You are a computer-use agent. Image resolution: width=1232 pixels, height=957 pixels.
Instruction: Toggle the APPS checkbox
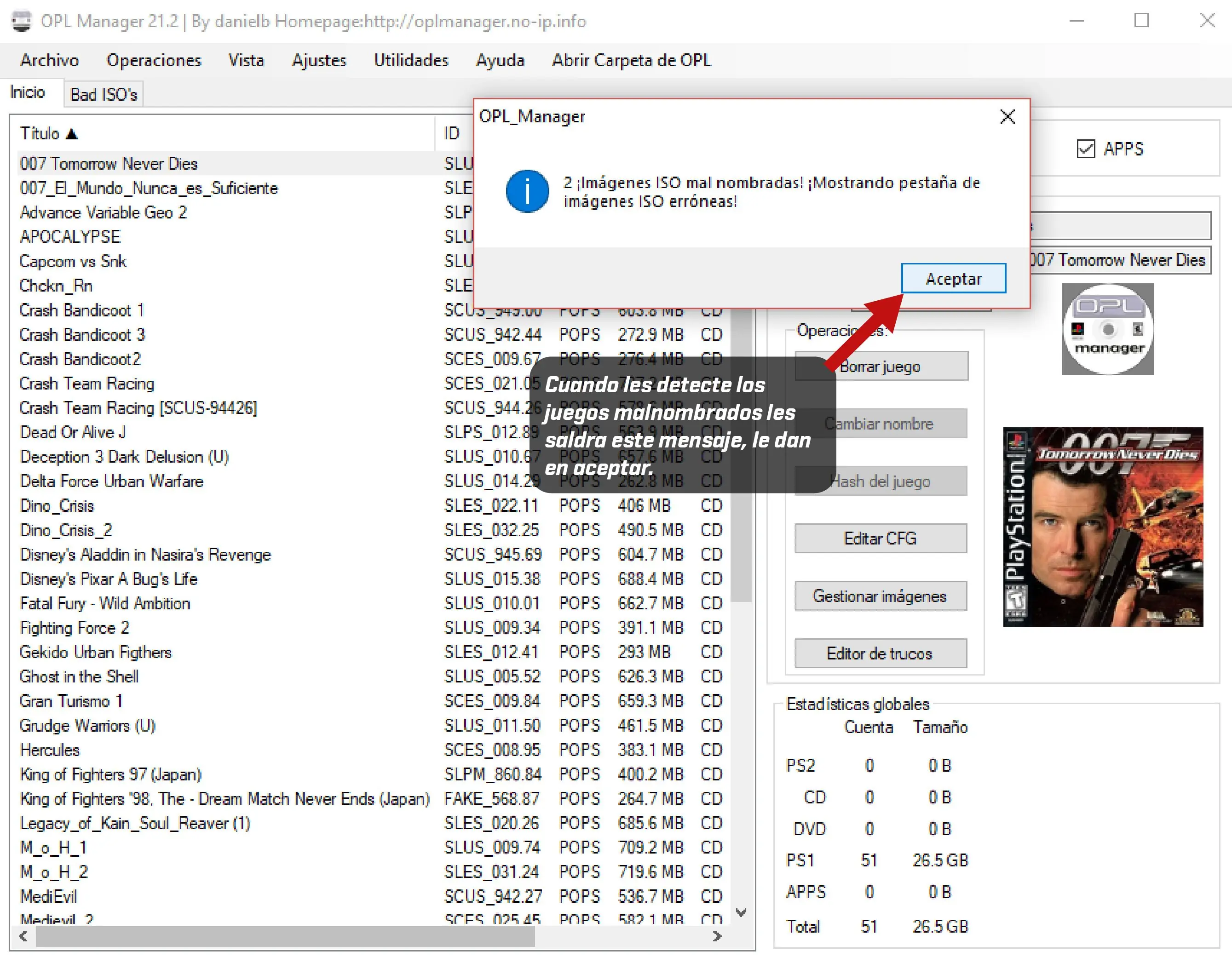pyautogui.click(x=1085, y=149)
